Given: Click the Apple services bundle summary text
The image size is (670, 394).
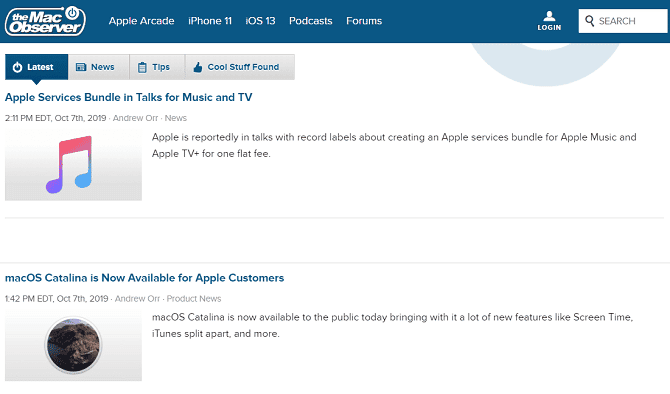Looking at the screenshot, I should coord(394,145).
